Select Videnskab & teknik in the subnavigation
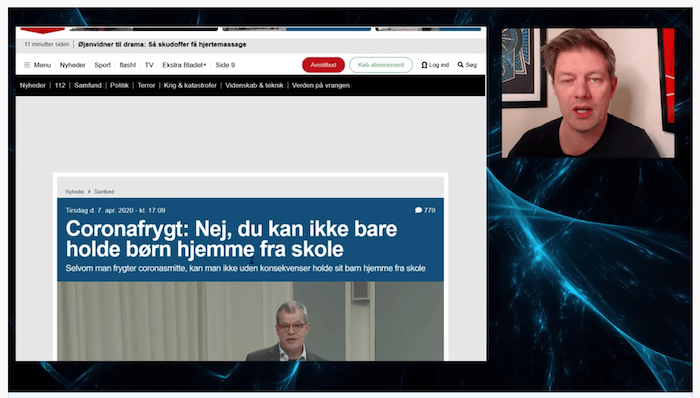 254,85
